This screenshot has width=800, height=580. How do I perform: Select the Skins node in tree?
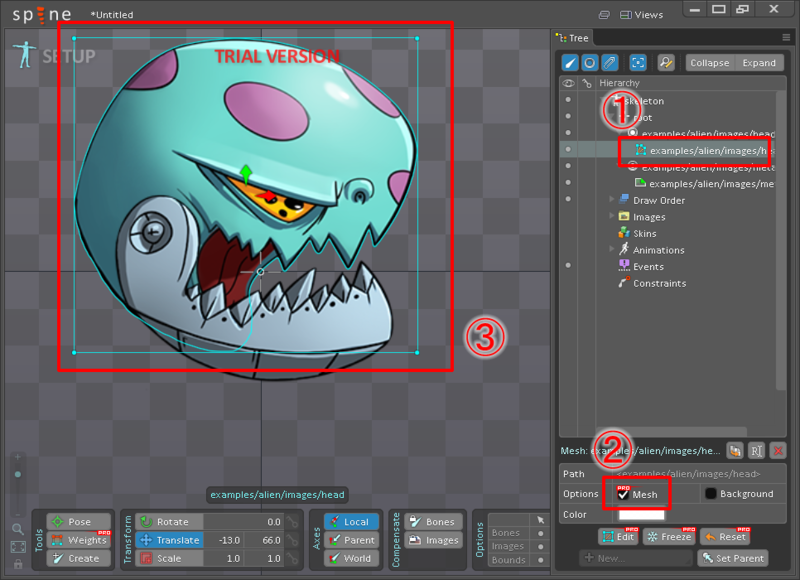[x=644, y=233]
